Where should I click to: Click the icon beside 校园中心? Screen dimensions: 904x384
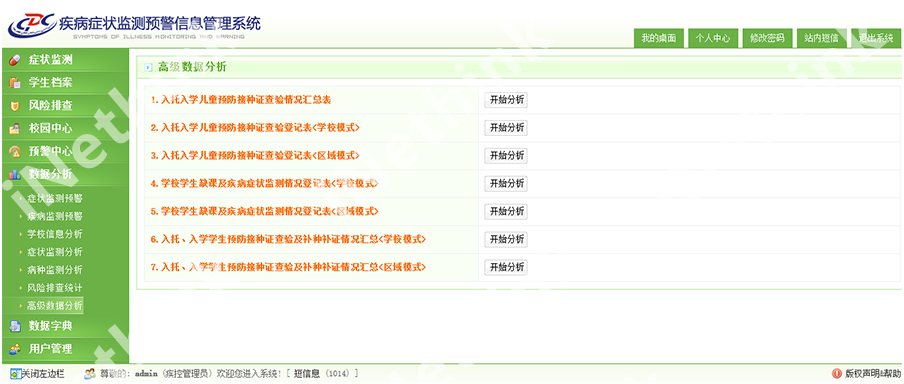coord(15,129)
